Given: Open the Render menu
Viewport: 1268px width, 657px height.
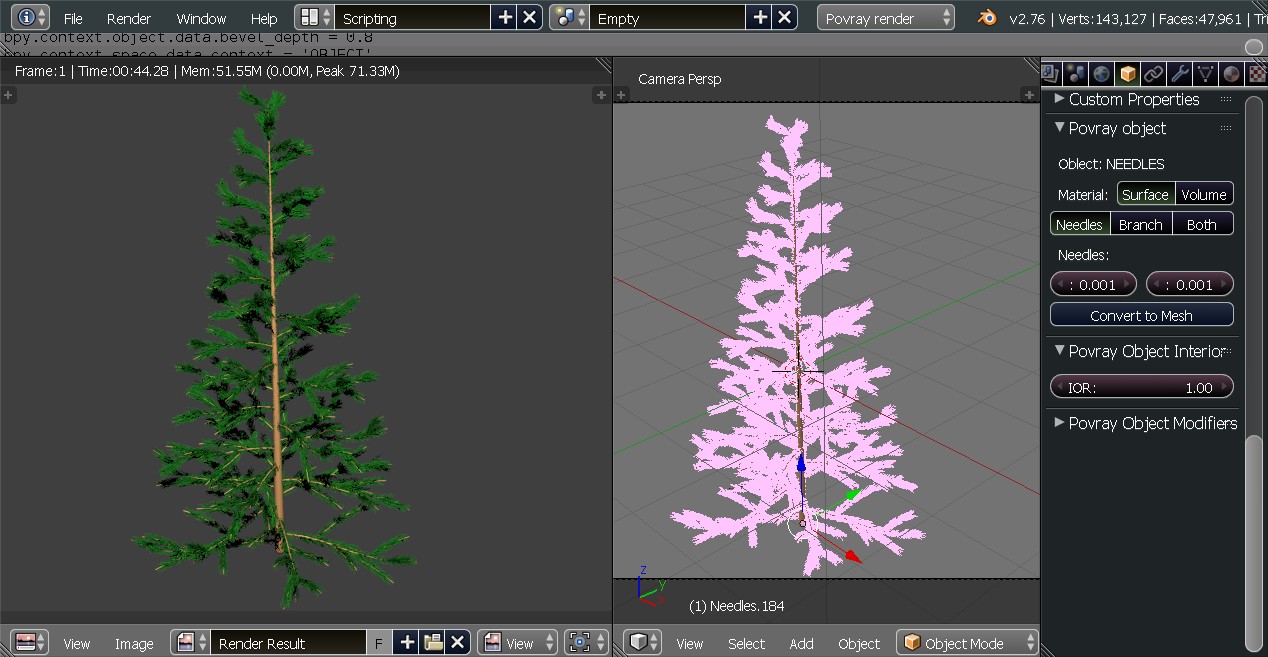Looking at the screenshot, I should 129,18.
